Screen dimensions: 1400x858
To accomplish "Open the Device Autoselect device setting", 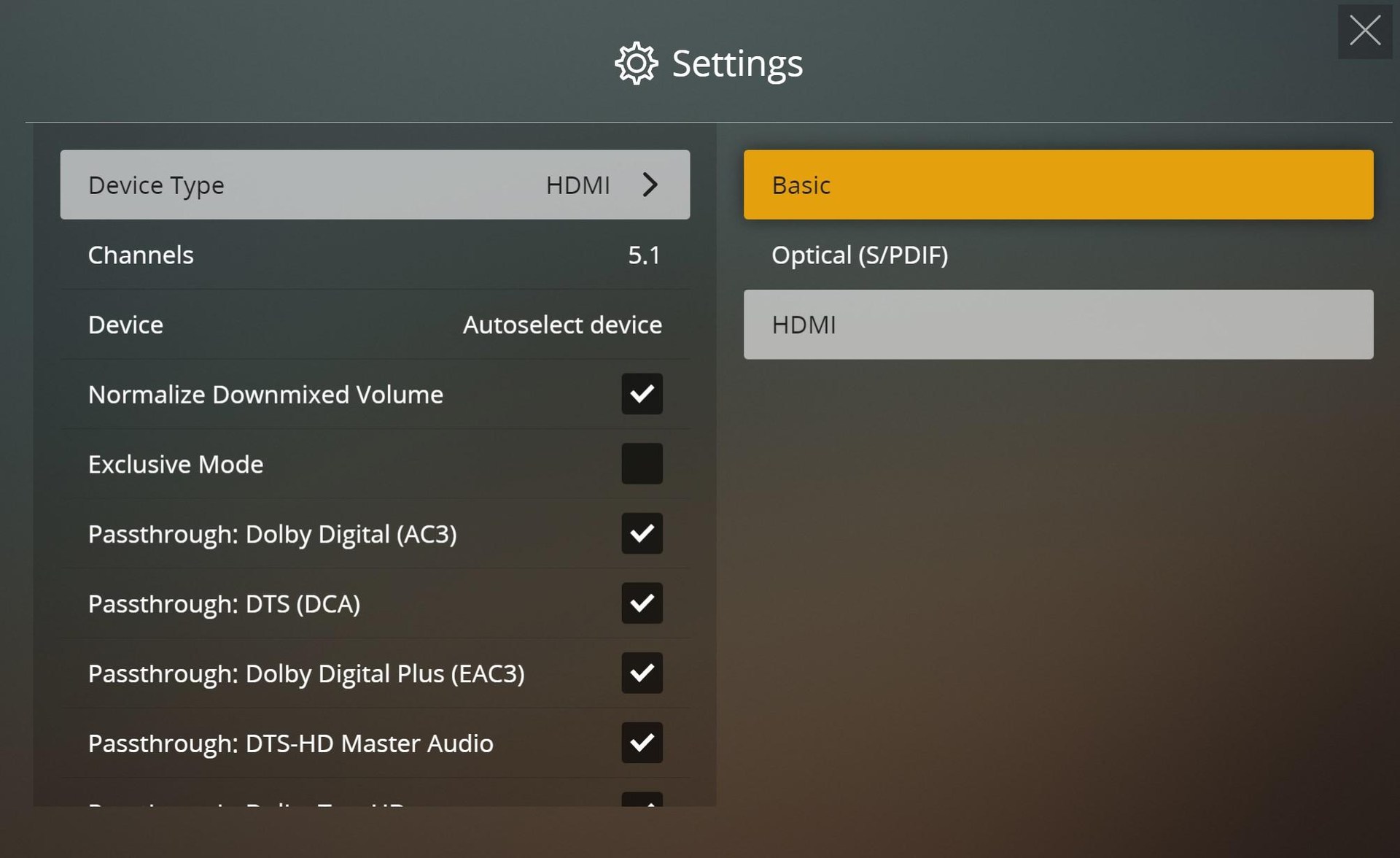I will click(x=375, y=325).
